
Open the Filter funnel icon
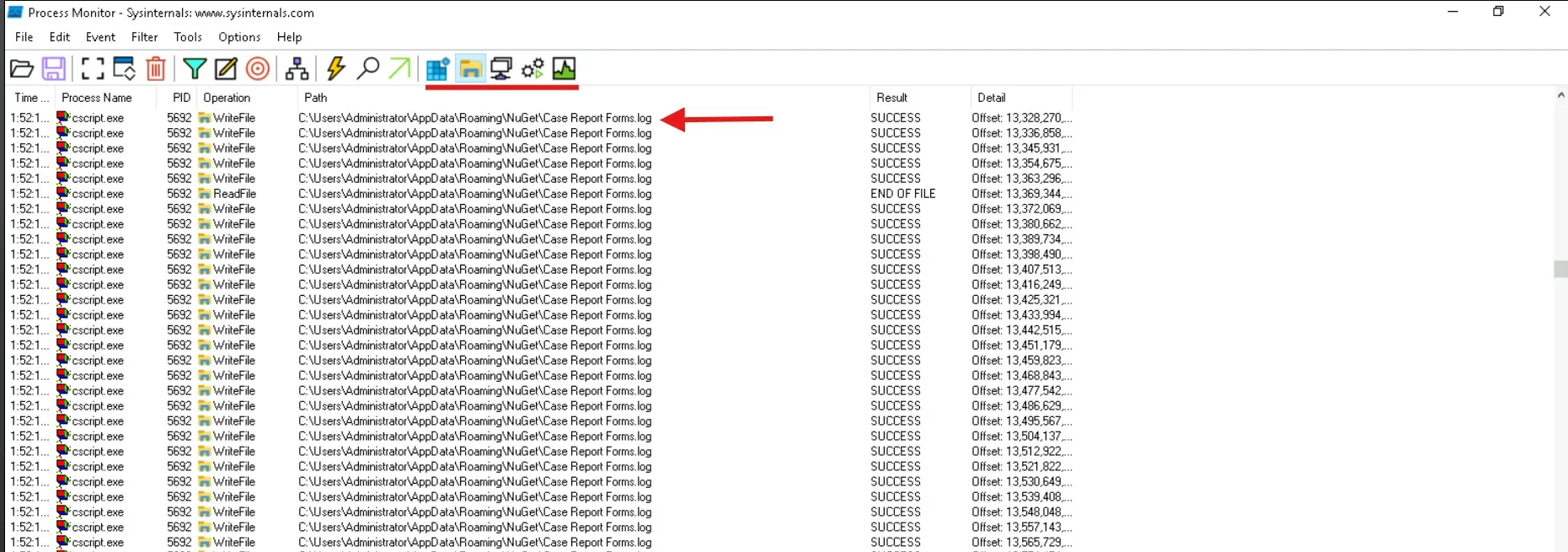[x=195, y=68]
